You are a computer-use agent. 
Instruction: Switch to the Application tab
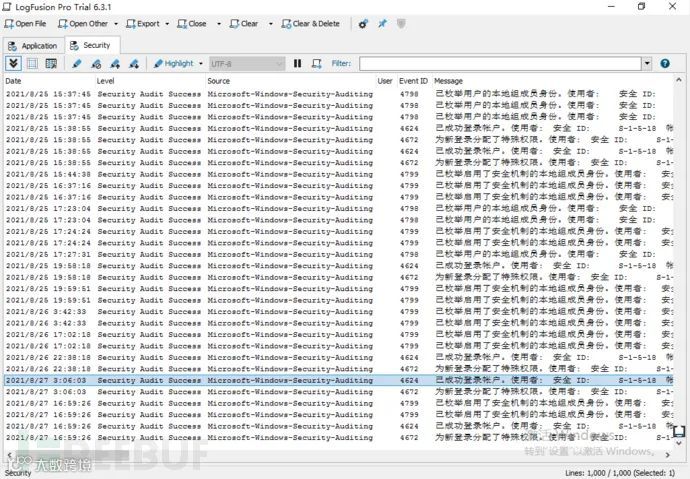pos(33,46)
